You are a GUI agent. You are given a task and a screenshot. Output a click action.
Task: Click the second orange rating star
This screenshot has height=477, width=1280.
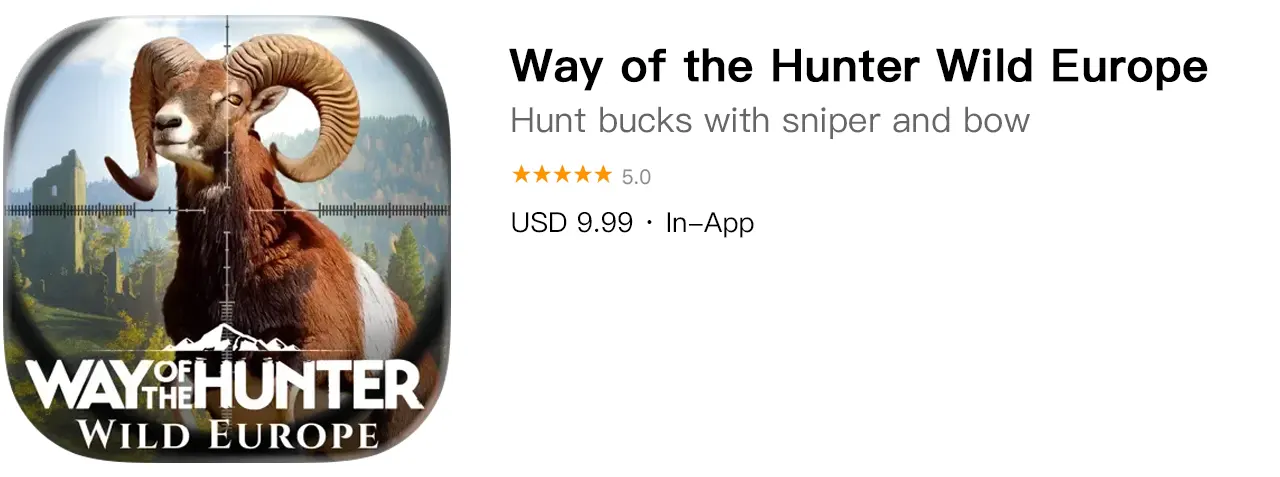pyautogui.click(x=541, y=175)
